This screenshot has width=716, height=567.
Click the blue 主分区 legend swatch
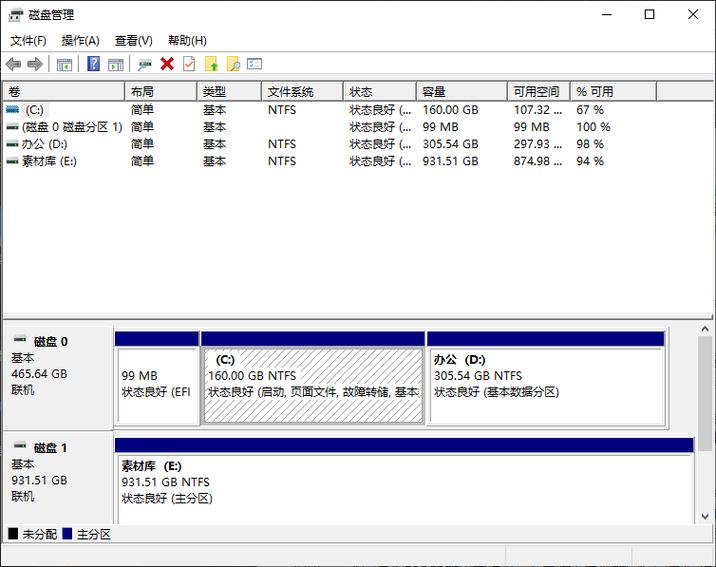(67, 534)
